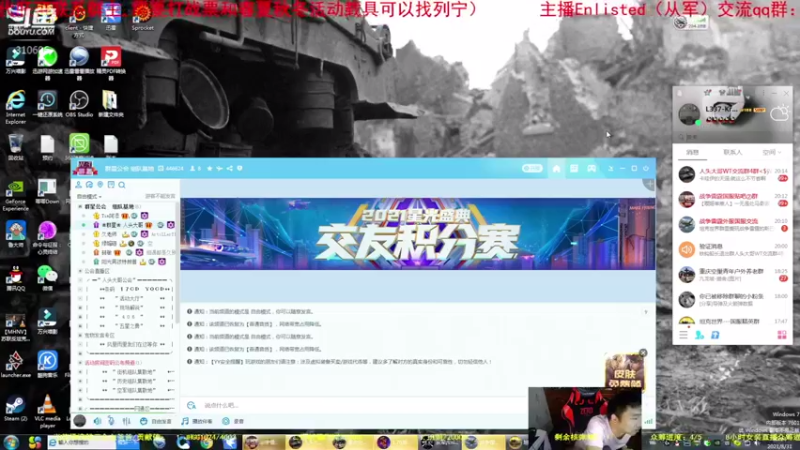Click the 2021 星光盛典 交友积分赛 banner
This screenshot has height=450, width=800.
417,234
